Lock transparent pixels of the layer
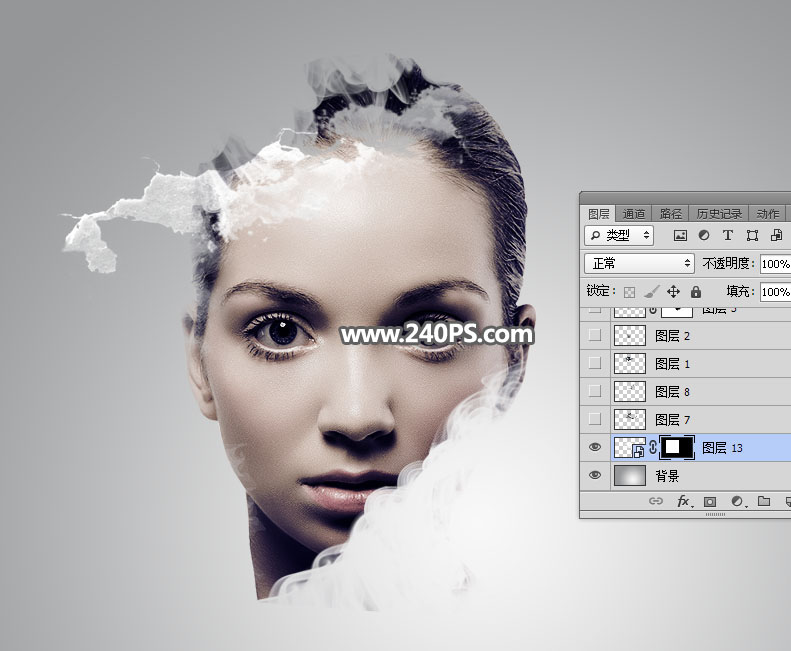 click(x=629, y=292)
